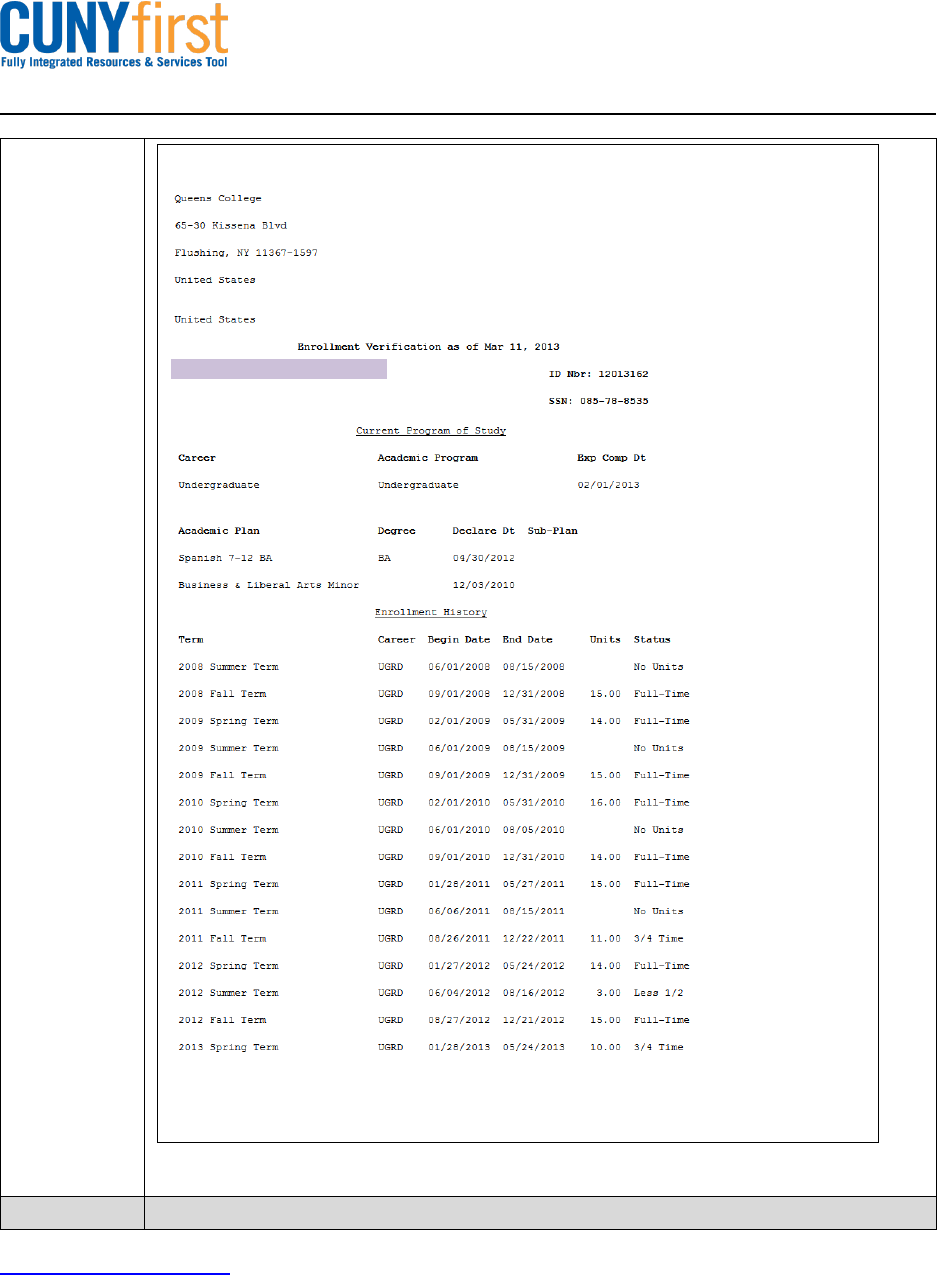
Task: Click 'Business & Liberal Arts Minor' plan
Action: tap(268, 585)
